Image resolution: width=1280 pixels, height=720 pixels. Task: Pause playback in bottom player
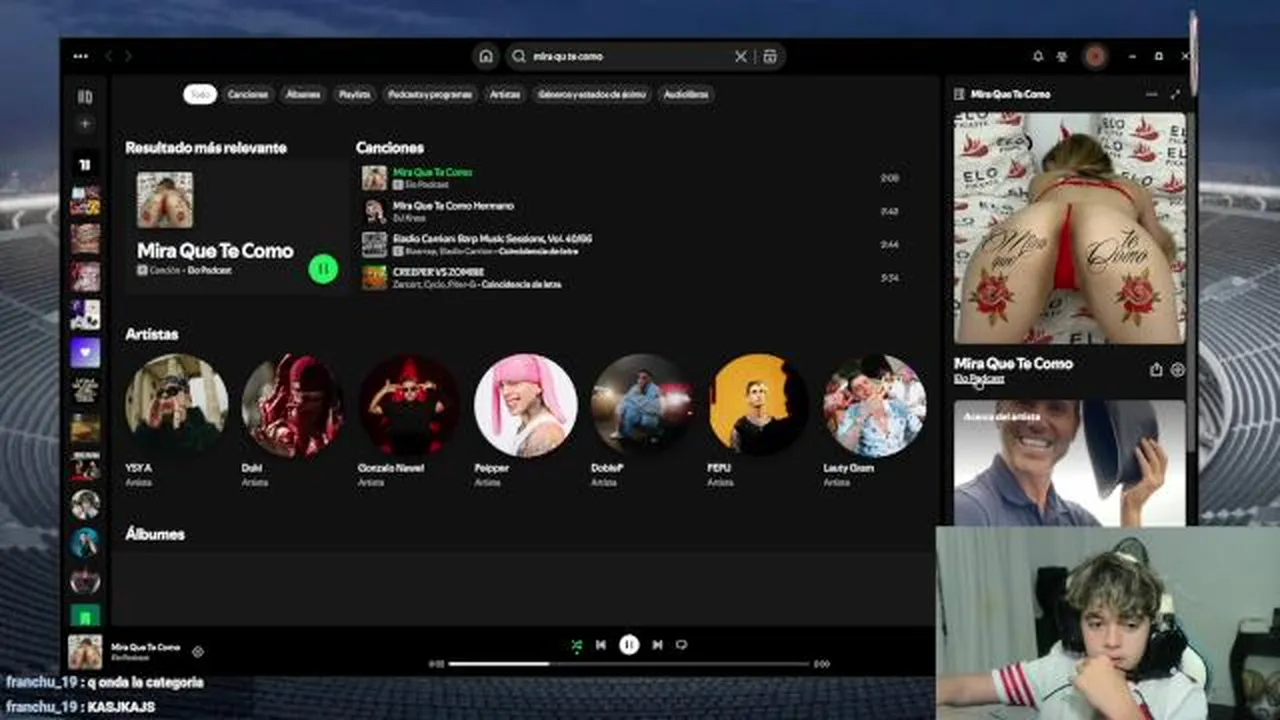(629, 645)
